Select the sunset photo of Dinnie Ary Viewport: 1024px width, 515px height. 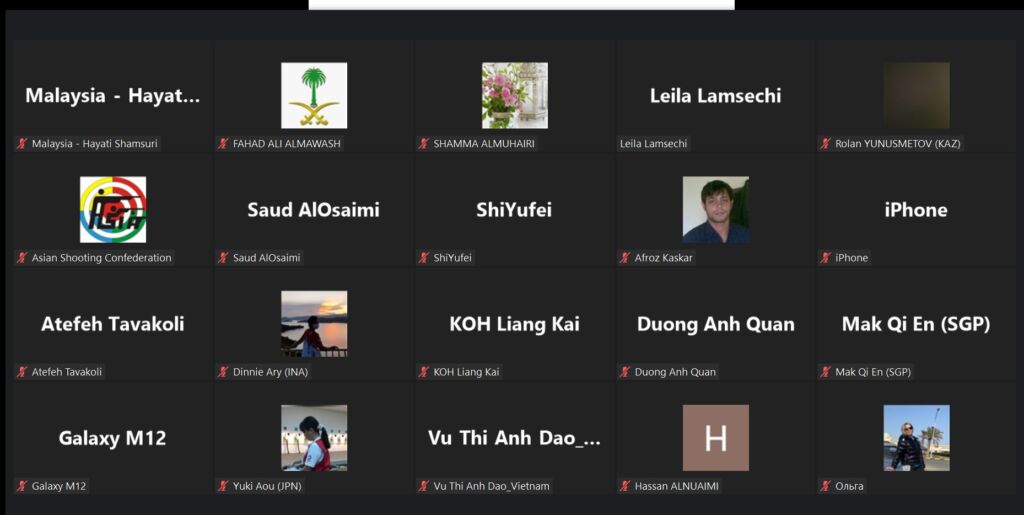314,324
